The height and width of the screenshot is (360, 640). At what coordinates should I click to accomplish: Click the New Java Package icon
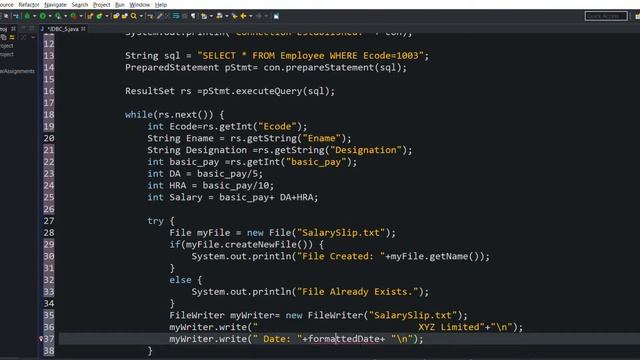(90, 16)
